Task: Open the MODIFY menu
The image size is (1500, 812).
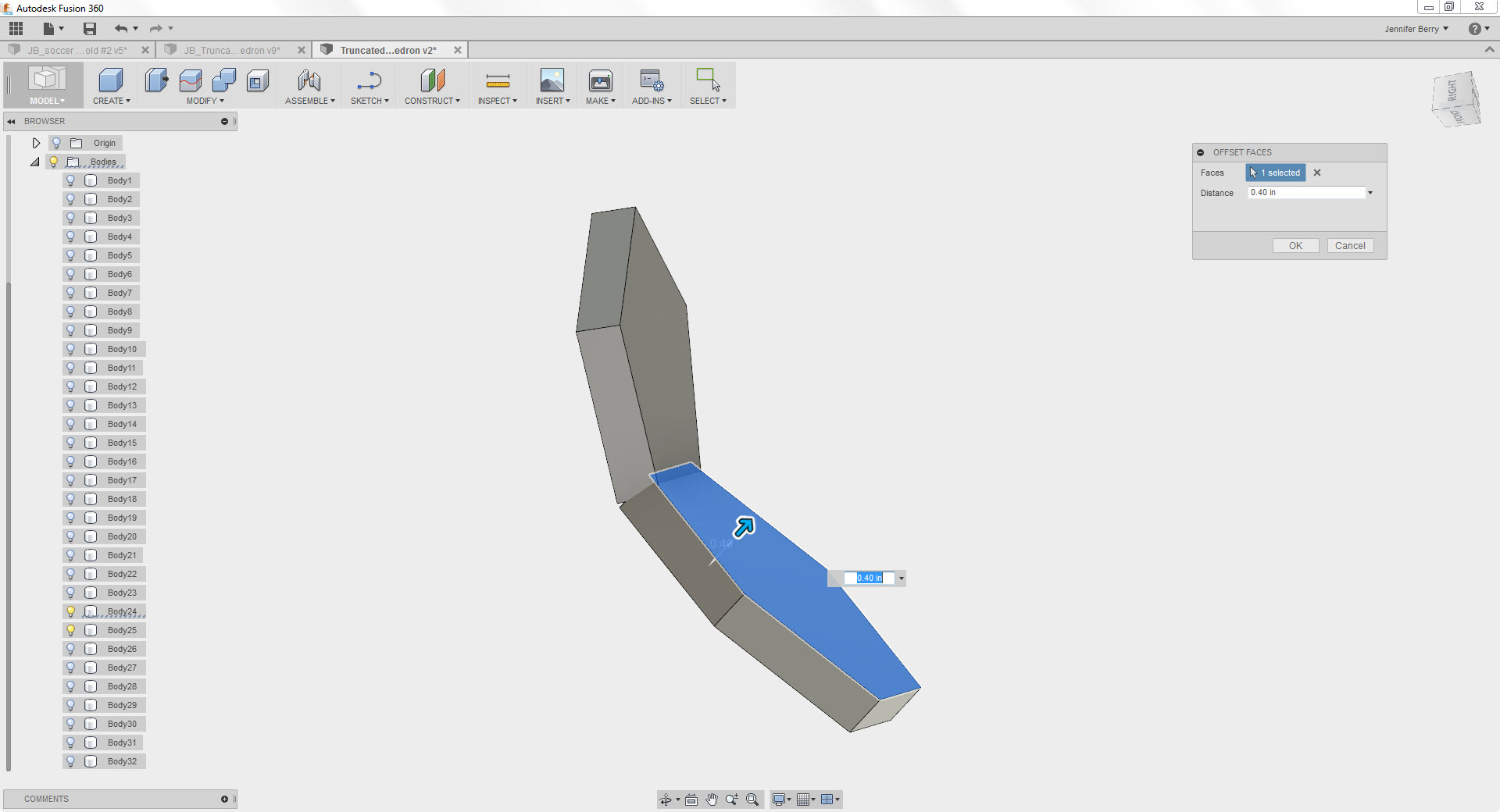Action: click(205, 101)
